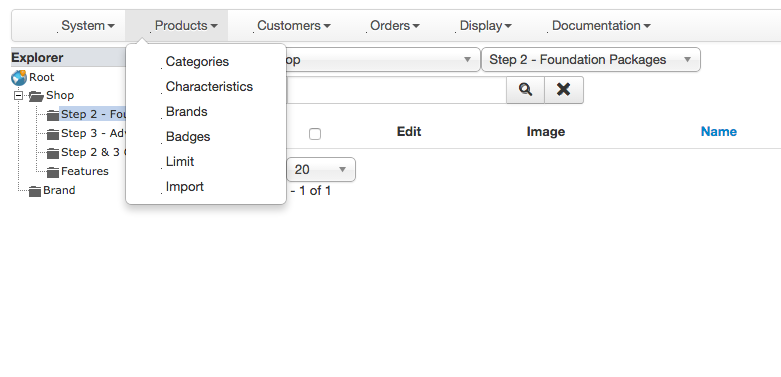Open the Step 2 - Foundation Packages dropdown
This screenshot has height=377, width=781.
(x=591, y=60)
